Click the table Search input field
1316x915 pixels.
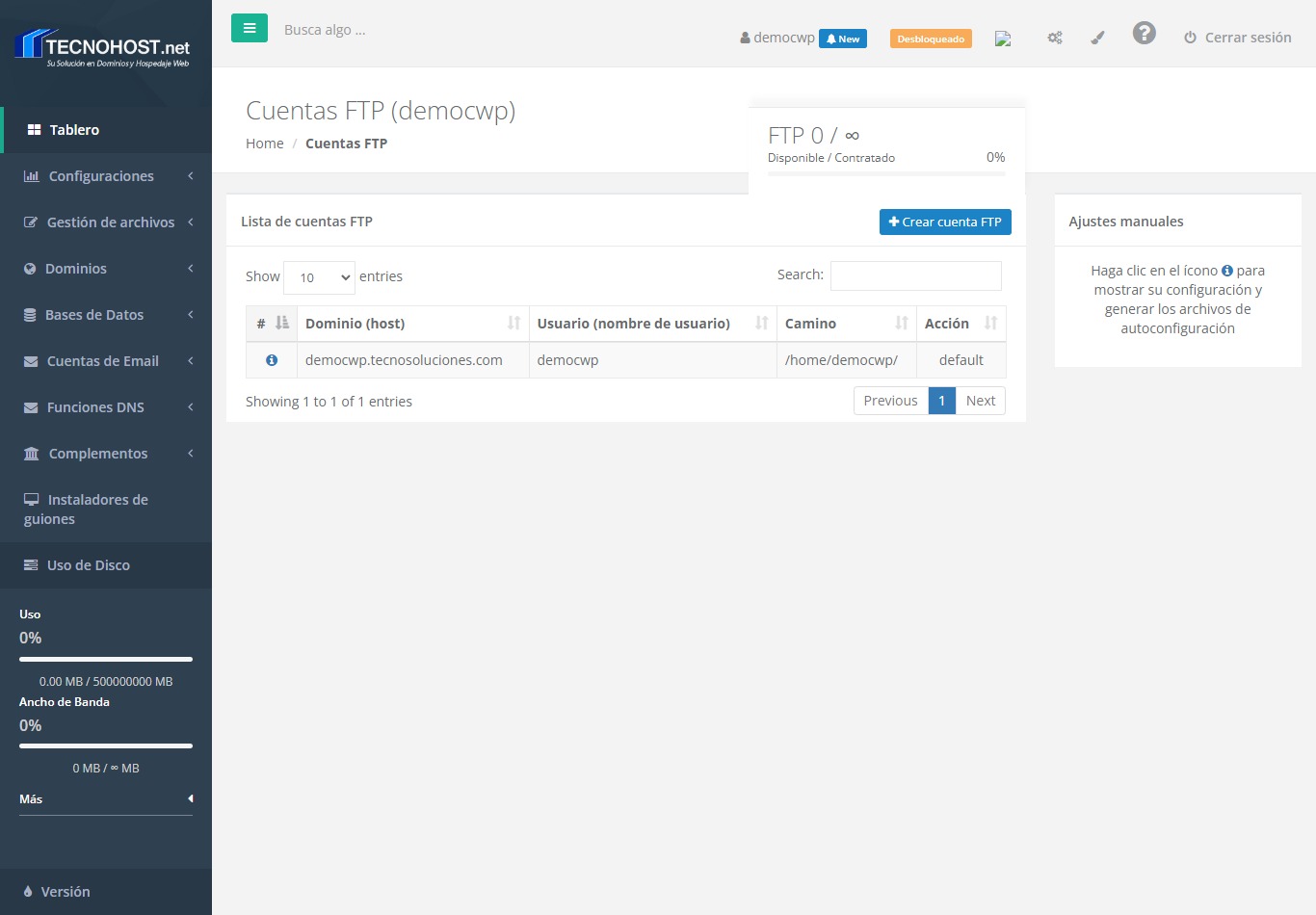(915, 275)
